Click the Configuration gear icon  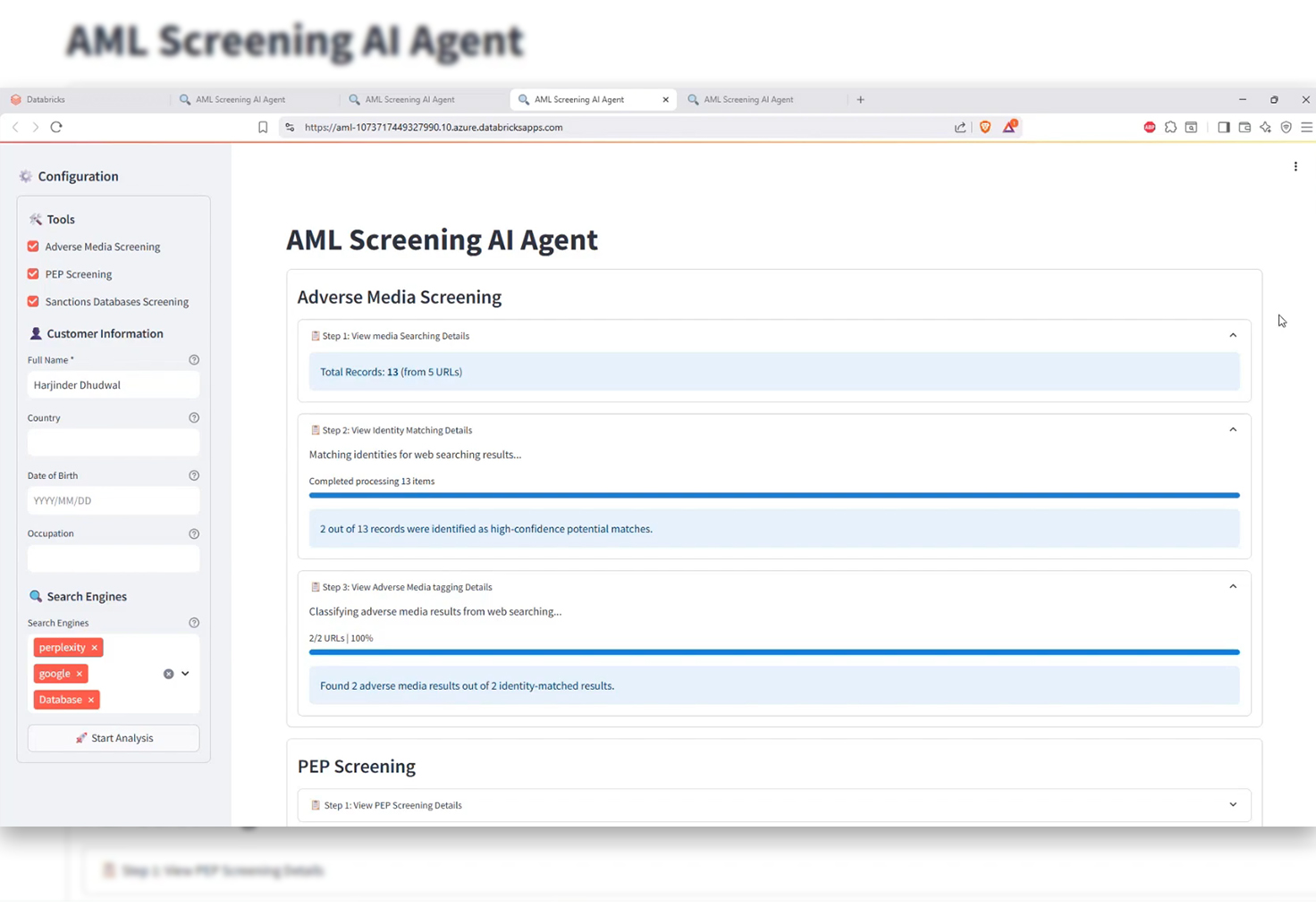pyautogui.click(x=26, y=176)
